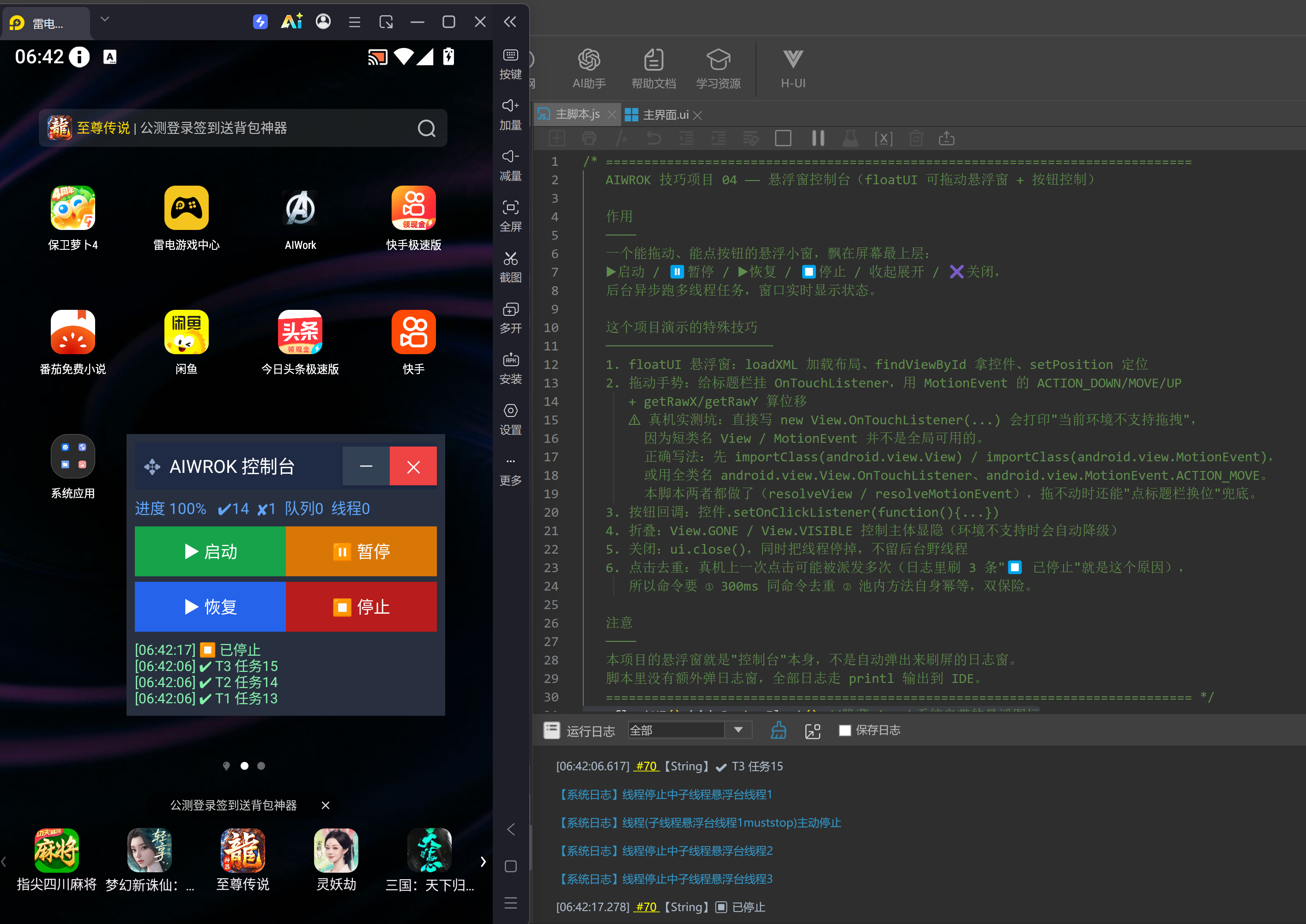Switch to 主界面.ui tab
The image size is (1306, 924).
tap(657, 115)
